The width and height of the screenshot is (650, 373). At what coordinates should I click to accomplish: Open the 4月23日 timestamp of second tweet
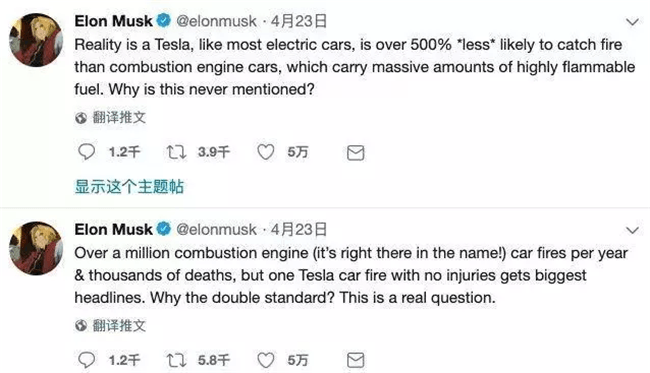(x=299, y=229)
